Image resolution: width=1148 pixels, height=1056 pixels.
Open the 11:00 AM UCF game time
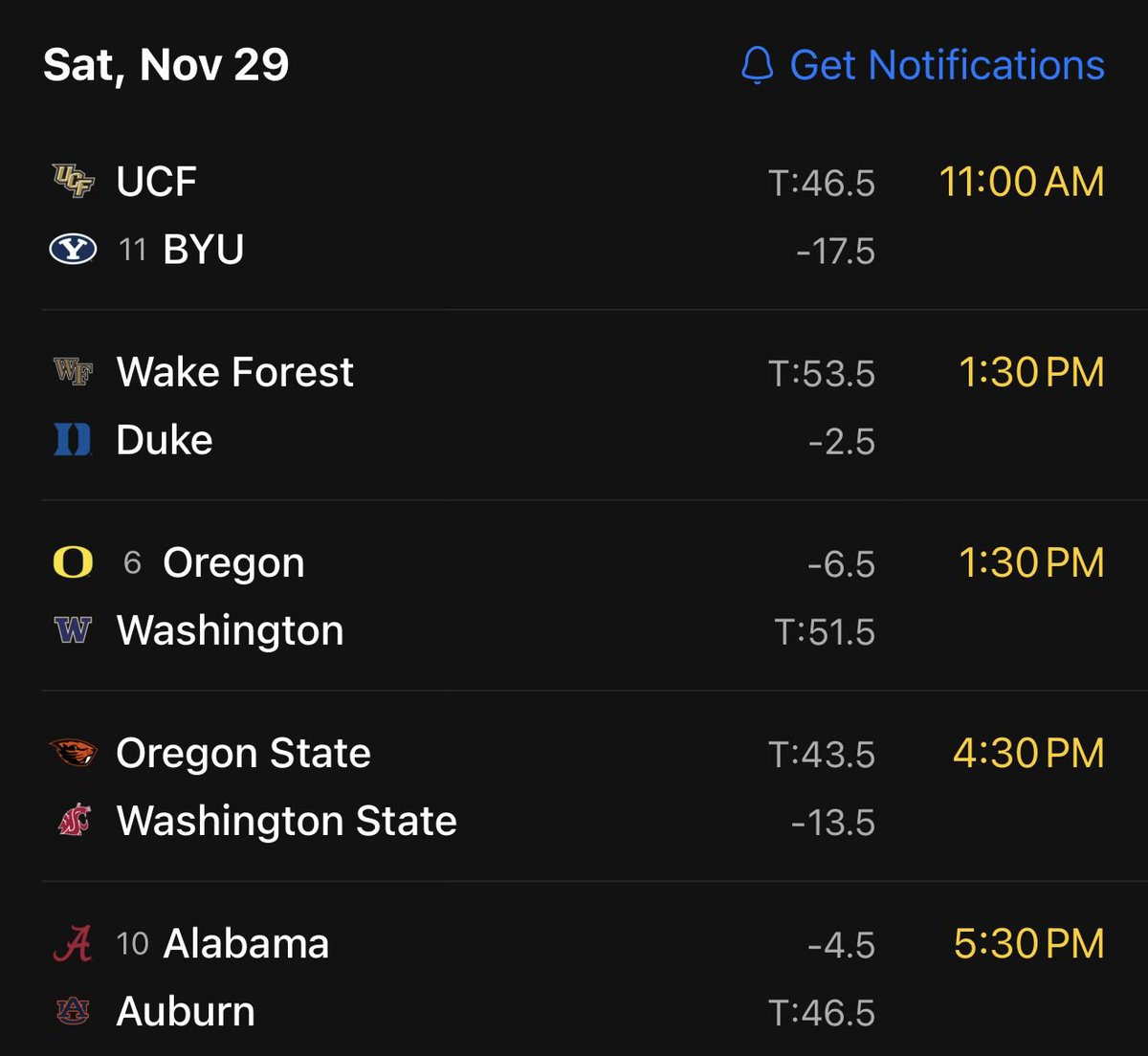tap(1021, 182)
